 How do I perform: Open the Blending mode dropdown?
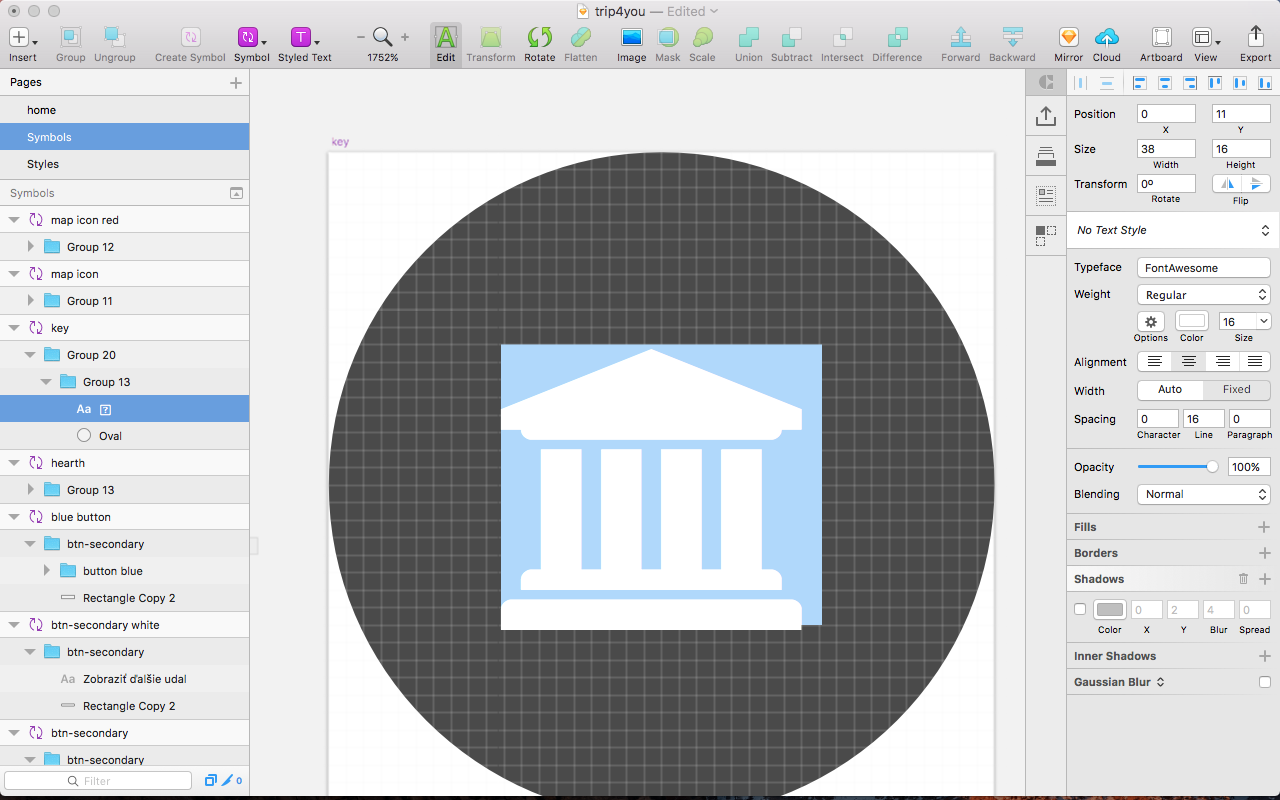point(1203,494)
